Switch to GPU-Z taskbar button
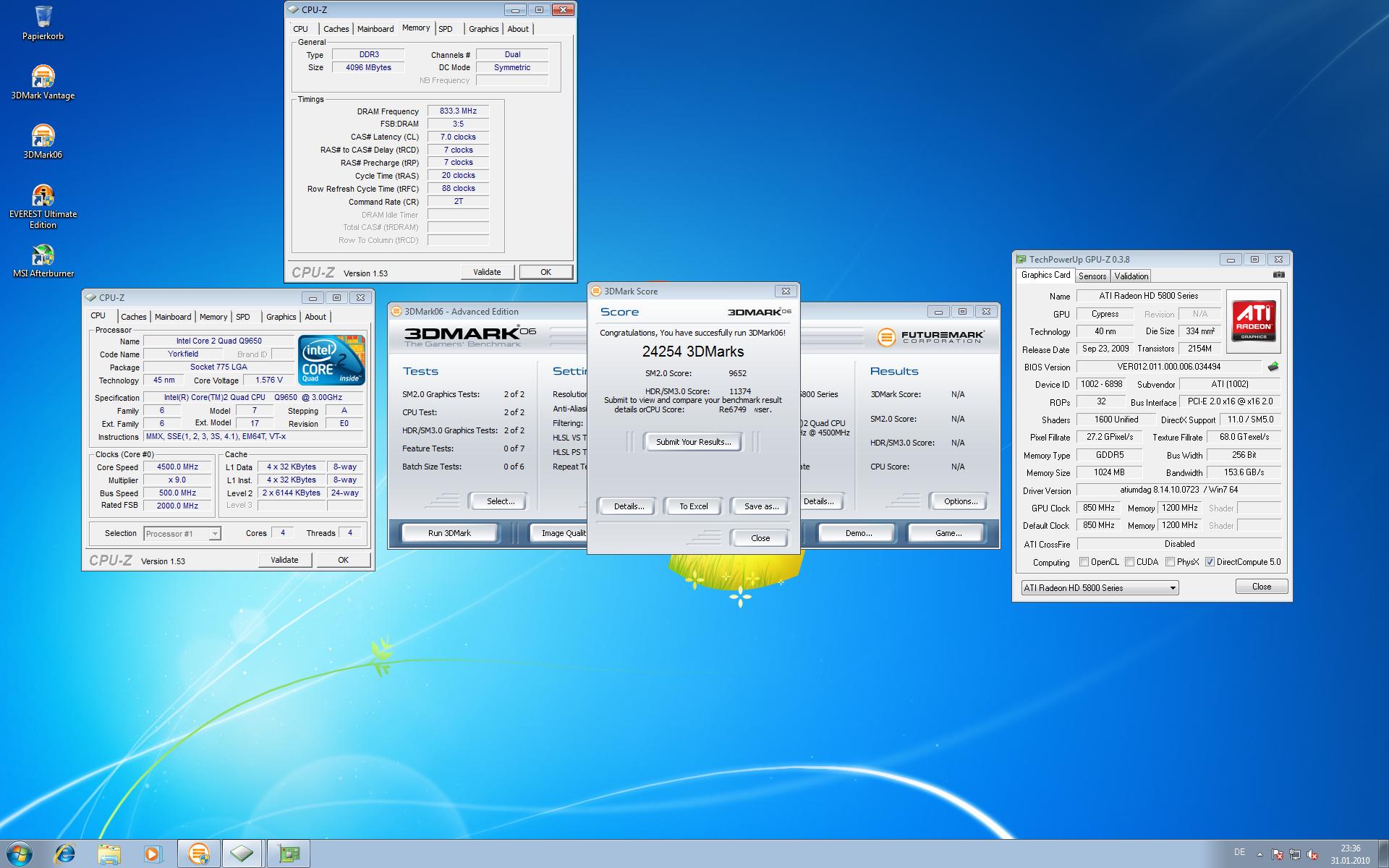The height and width of the screenshot is (868, 1389). [x=289, y=854]
